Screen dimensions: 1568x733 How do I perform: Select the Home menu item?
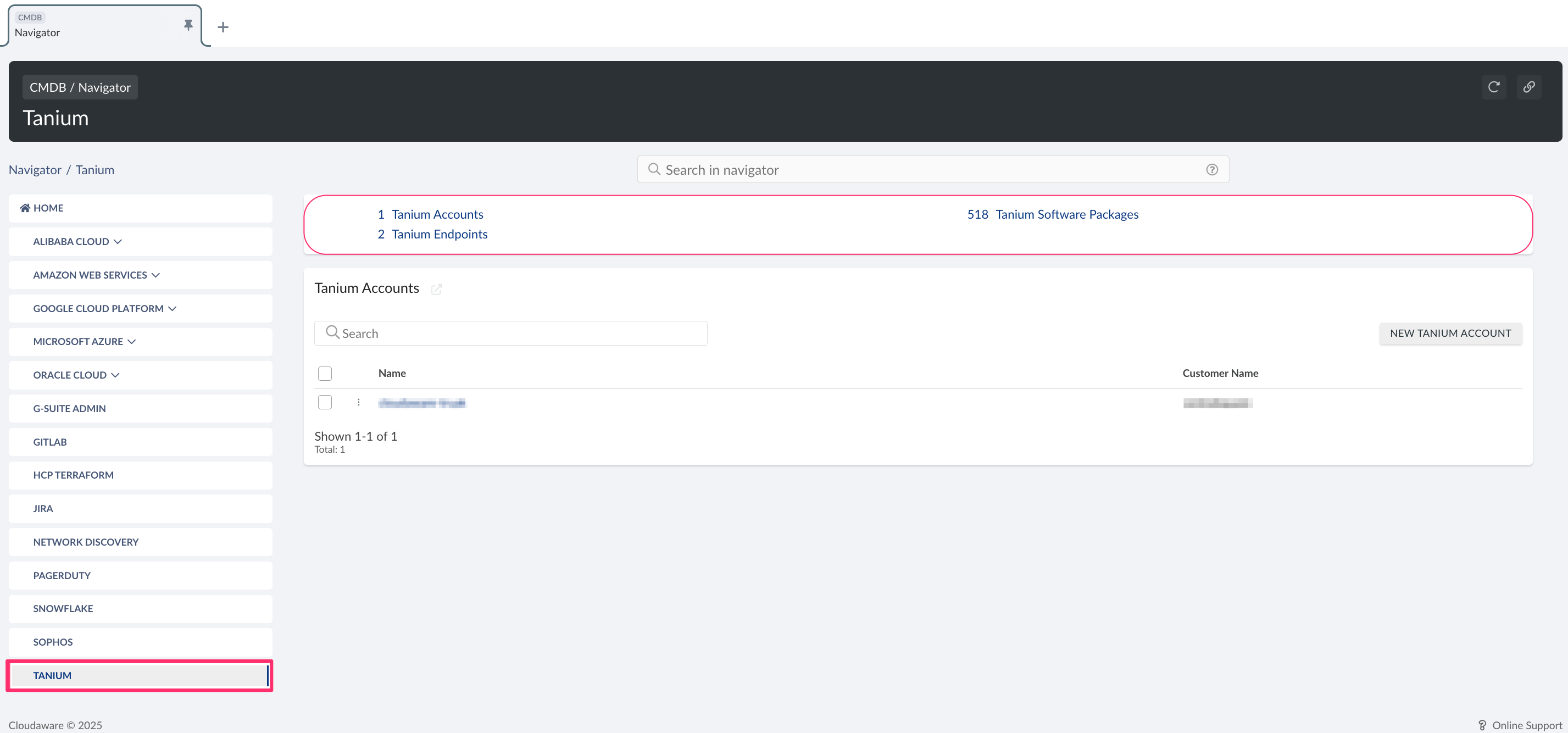coord(48,208)
